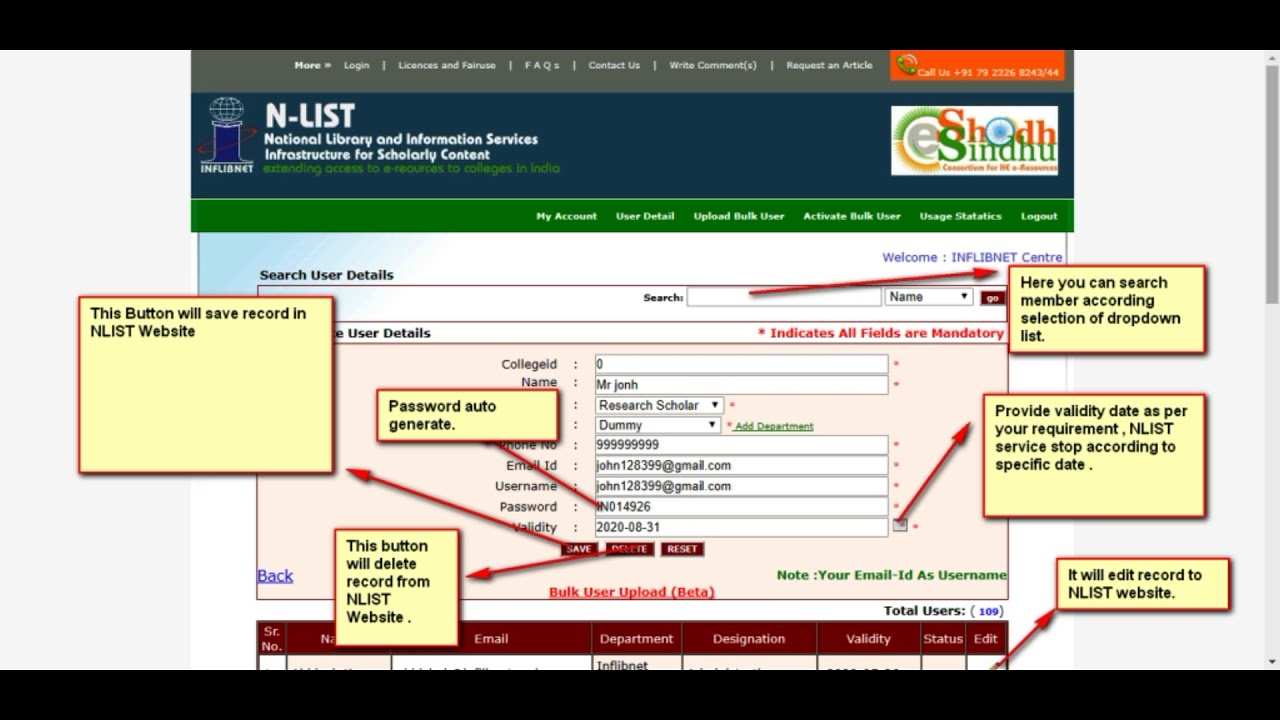Go to Activate Bulk User

[852, 216]
